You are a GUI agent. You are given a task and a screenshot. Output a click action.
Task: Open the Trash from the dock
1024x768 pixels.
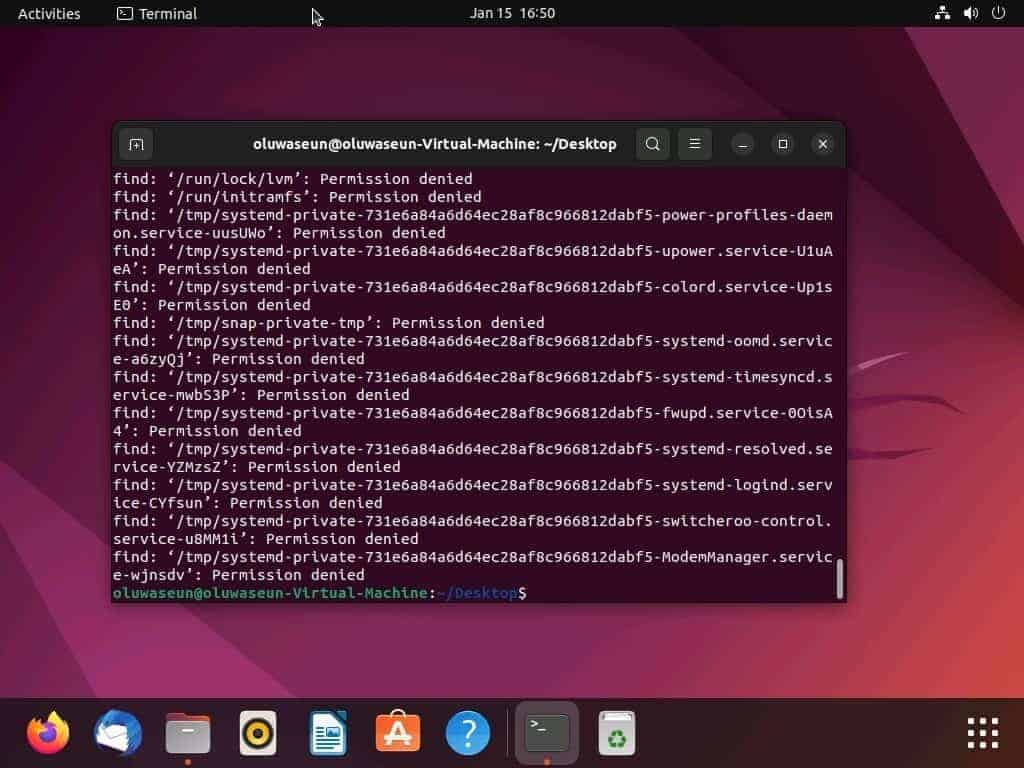[x=617, y=732]
